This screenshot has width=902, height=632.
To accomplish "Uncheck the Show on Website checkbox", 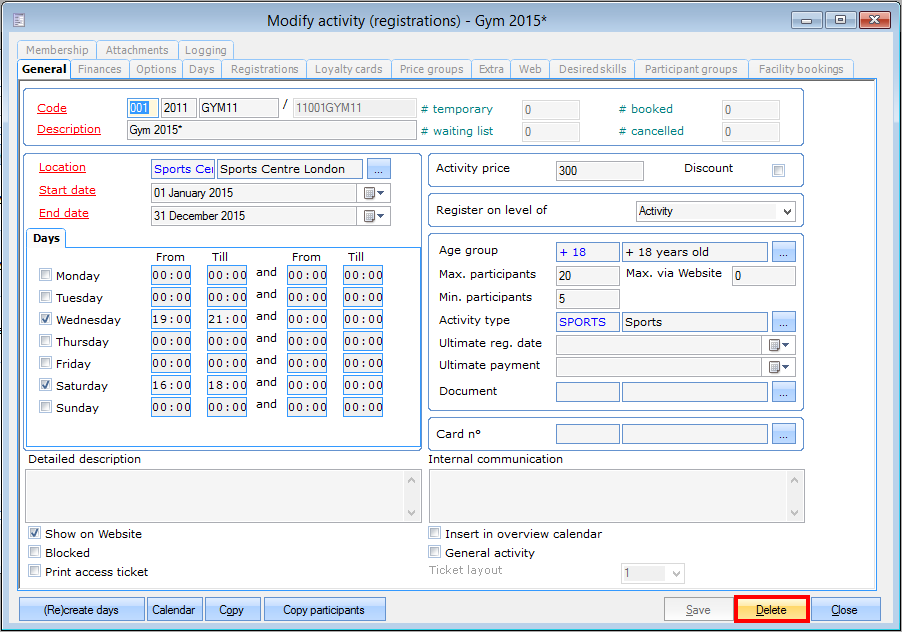I will [35, 534].
